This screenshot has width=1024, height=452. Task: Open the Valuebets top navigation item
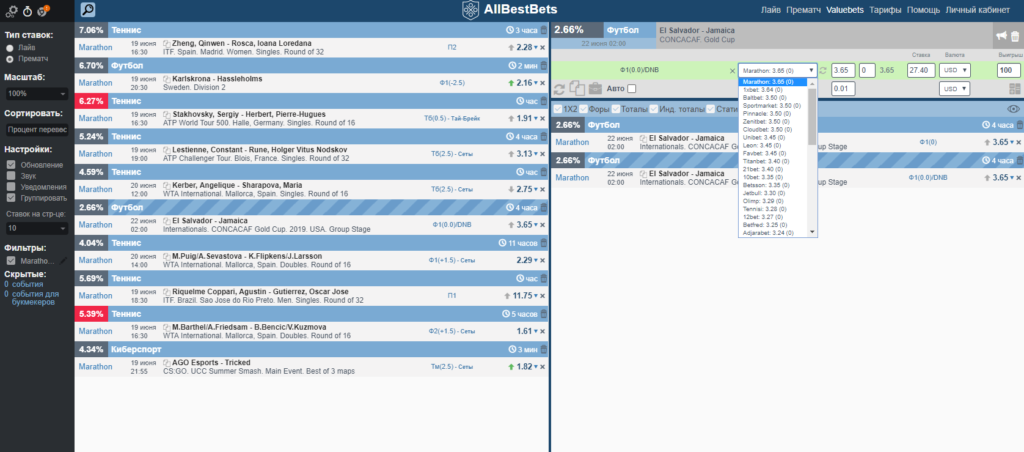844,10
